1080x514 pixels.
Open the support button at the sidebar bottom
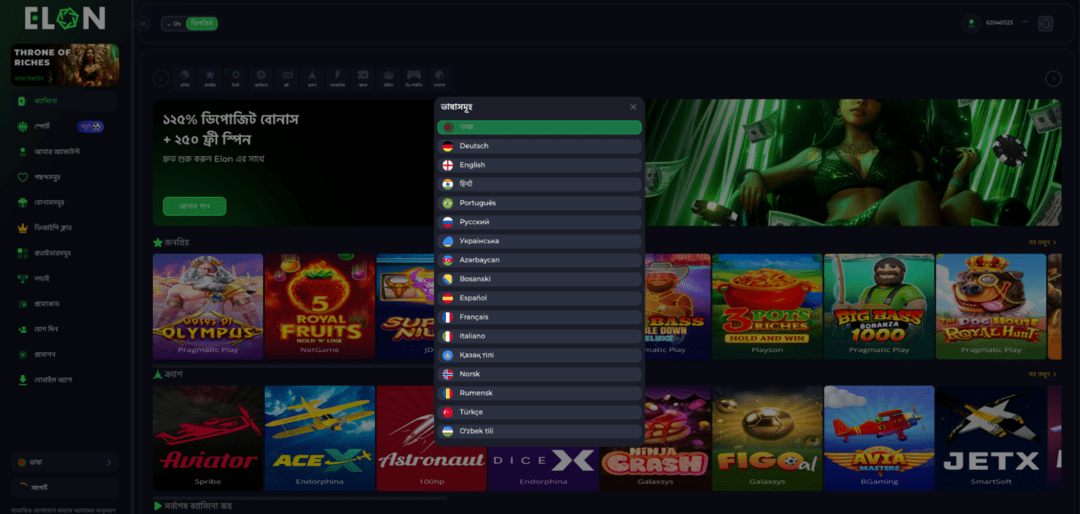(x=65, y=488)
